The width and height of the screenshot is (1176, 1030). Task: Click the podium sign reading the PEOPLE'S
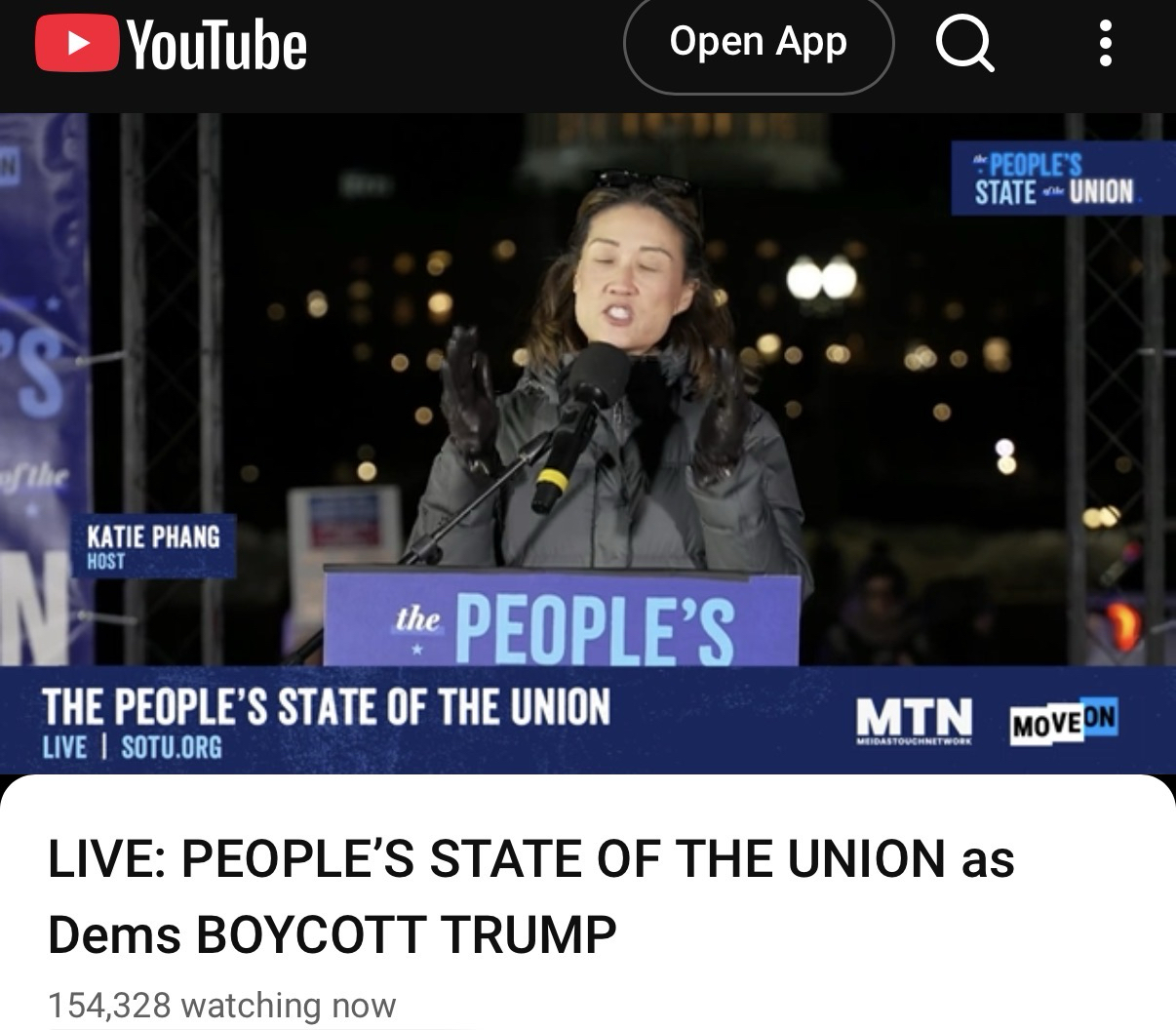(562, 621)
